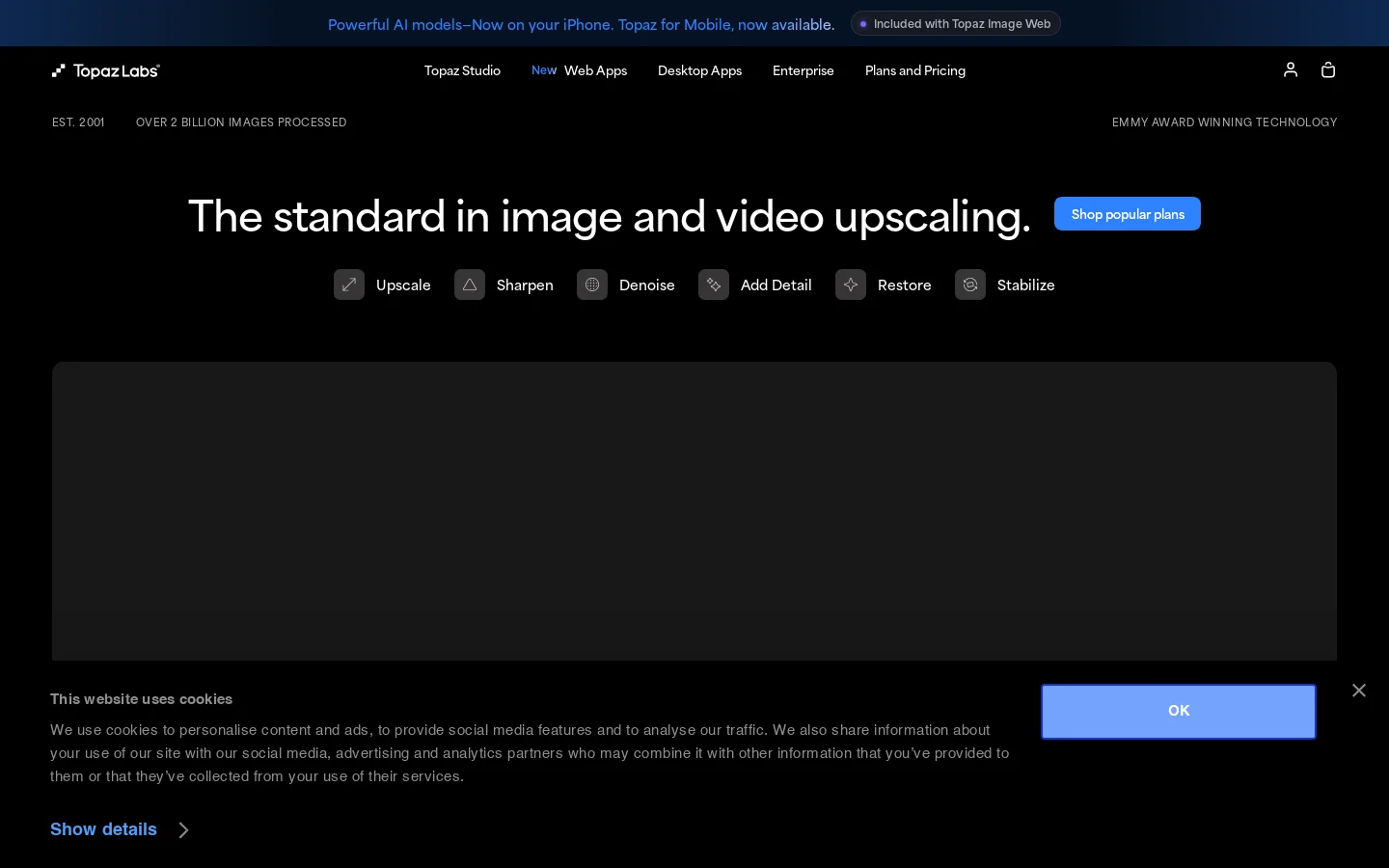This screenshot has height=868, width=1389.
Task: Select the Restore star icon
Action: click(851, 285)
